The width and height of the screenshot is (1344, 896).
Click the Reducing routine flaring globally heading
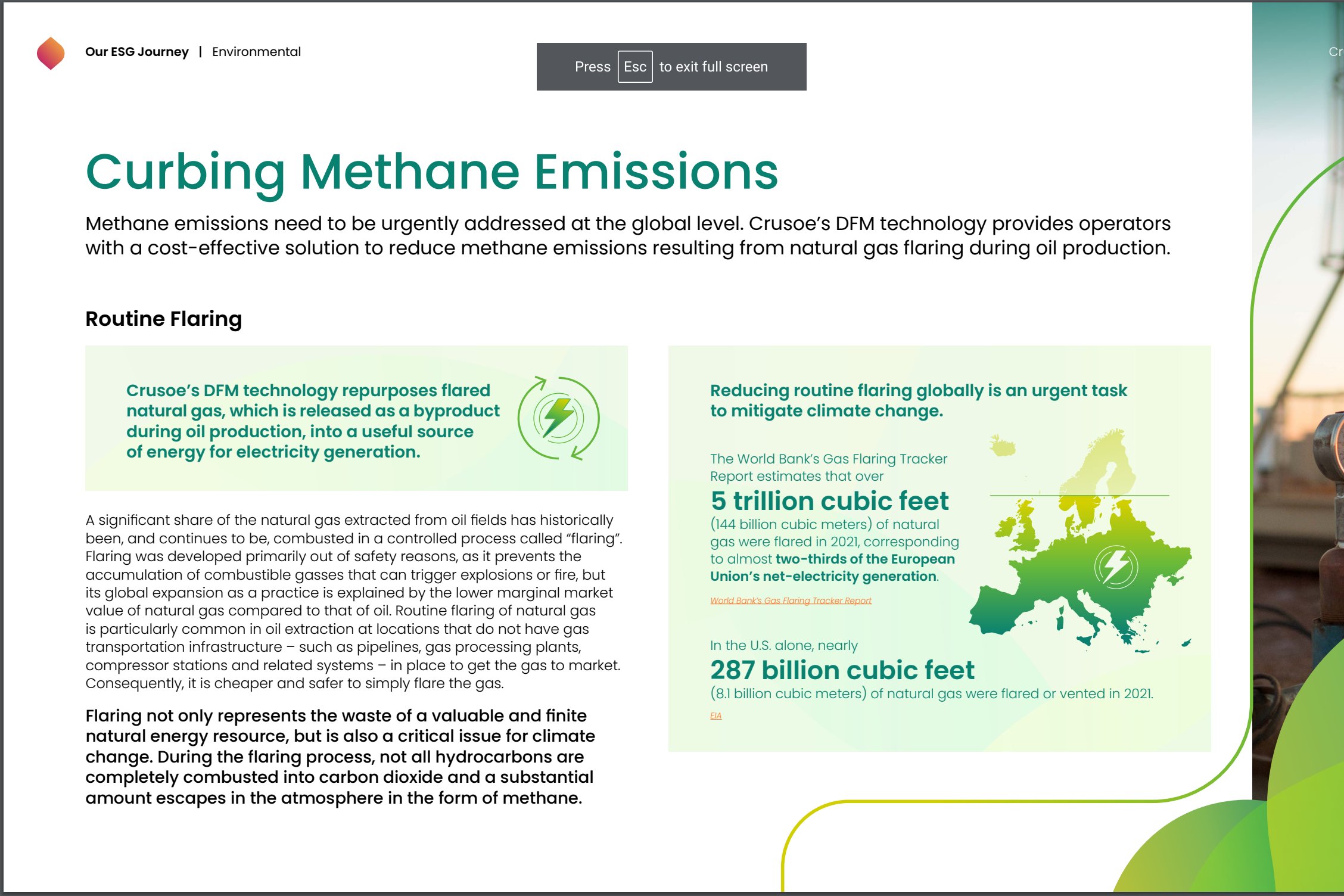(x=918, y=400)
